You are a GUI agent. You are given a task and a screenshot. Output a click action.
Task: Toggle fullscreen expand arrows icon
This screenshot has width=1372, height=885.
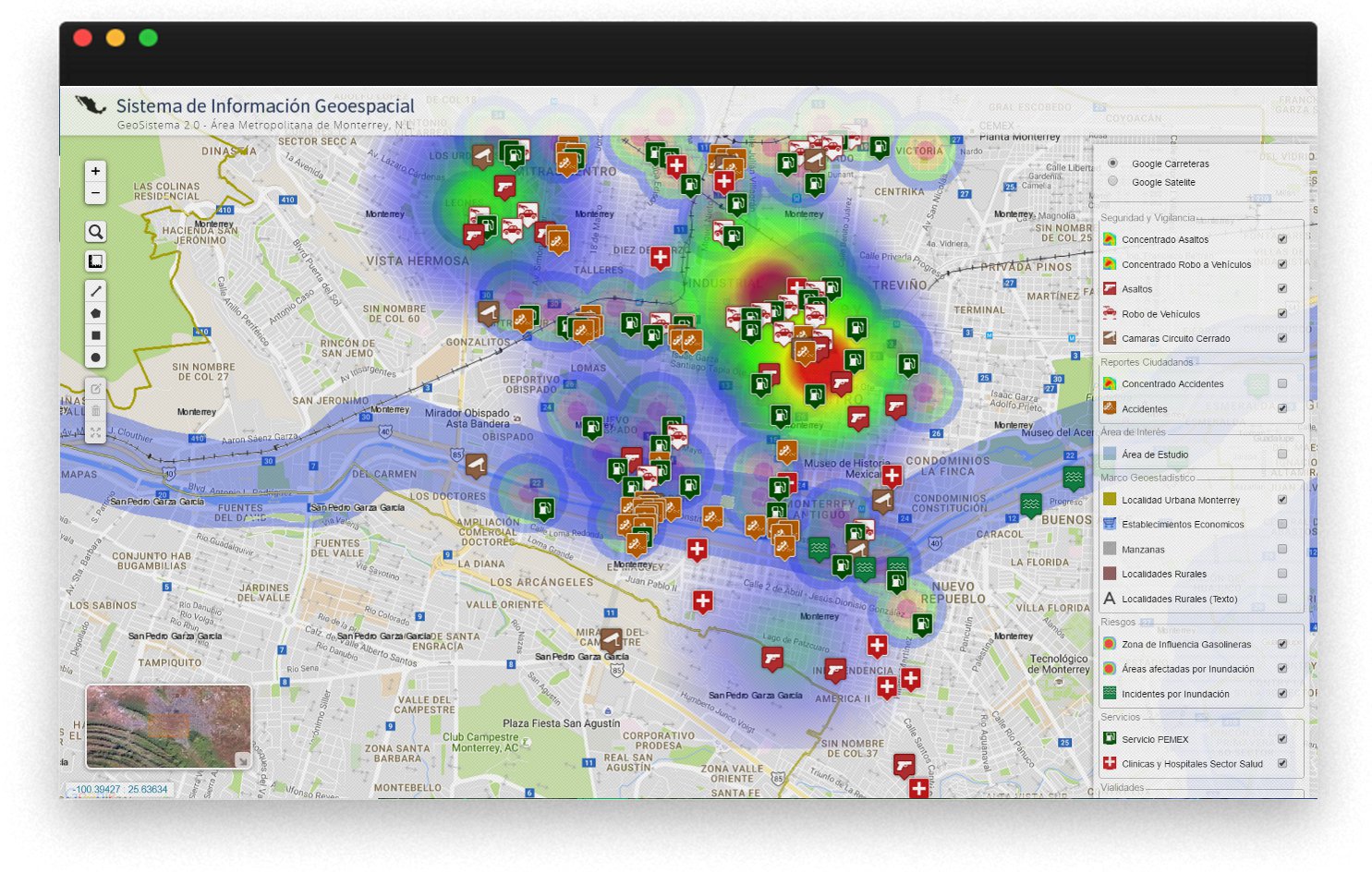coord(95,432)
